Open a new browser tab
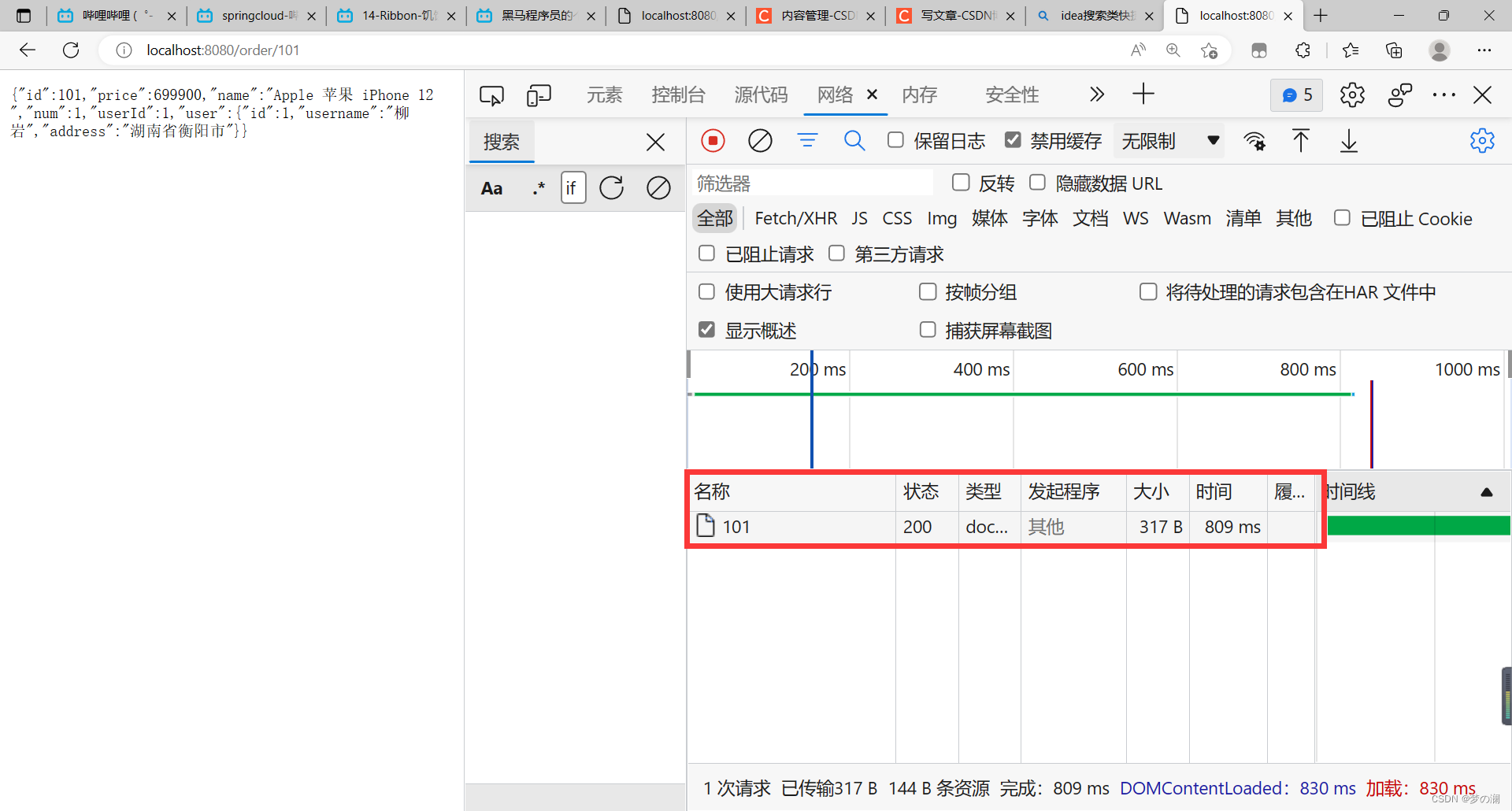Viewport: 1512px width, 811px height. [x=1321, y=16]
